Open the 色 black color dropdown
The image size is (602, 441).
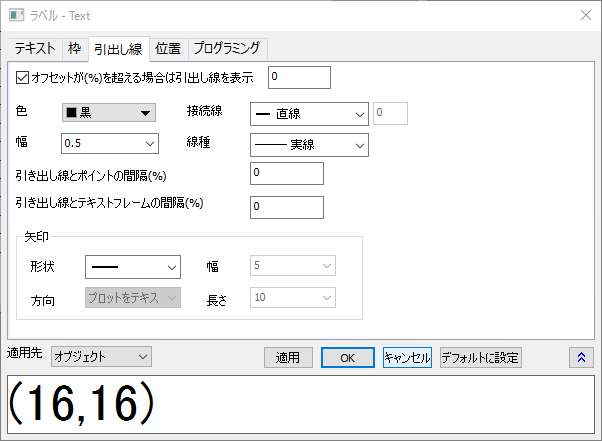pyautogui.click(x=109, y=113)
